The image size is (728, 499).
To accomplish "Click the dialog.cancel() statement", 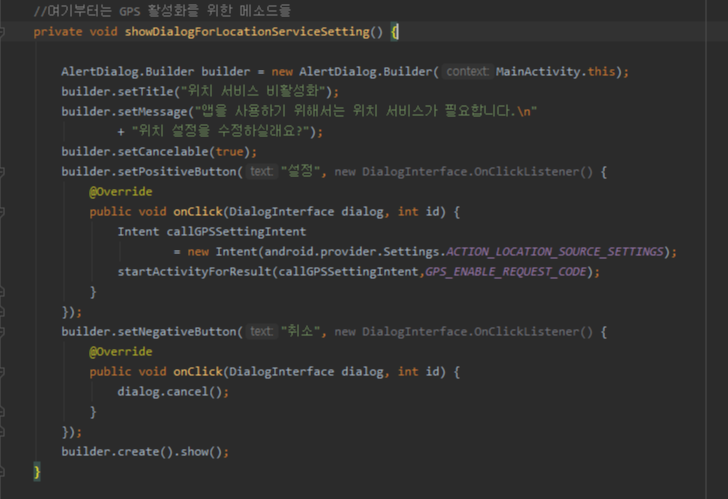I will (173, 392).
